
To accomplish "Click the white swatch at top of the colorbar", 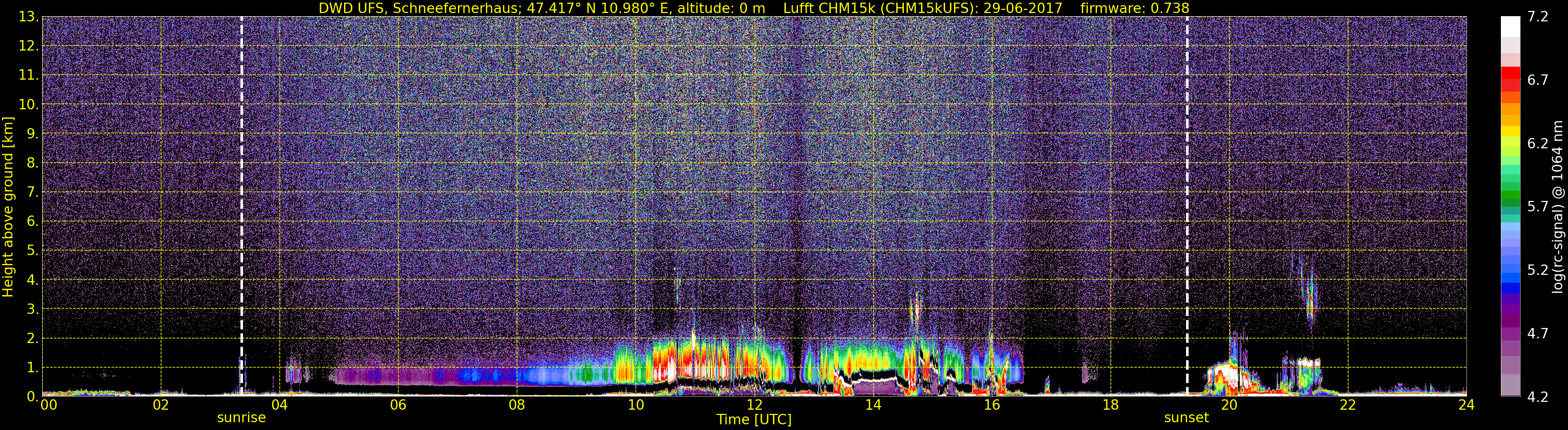I will [1511, 27].
